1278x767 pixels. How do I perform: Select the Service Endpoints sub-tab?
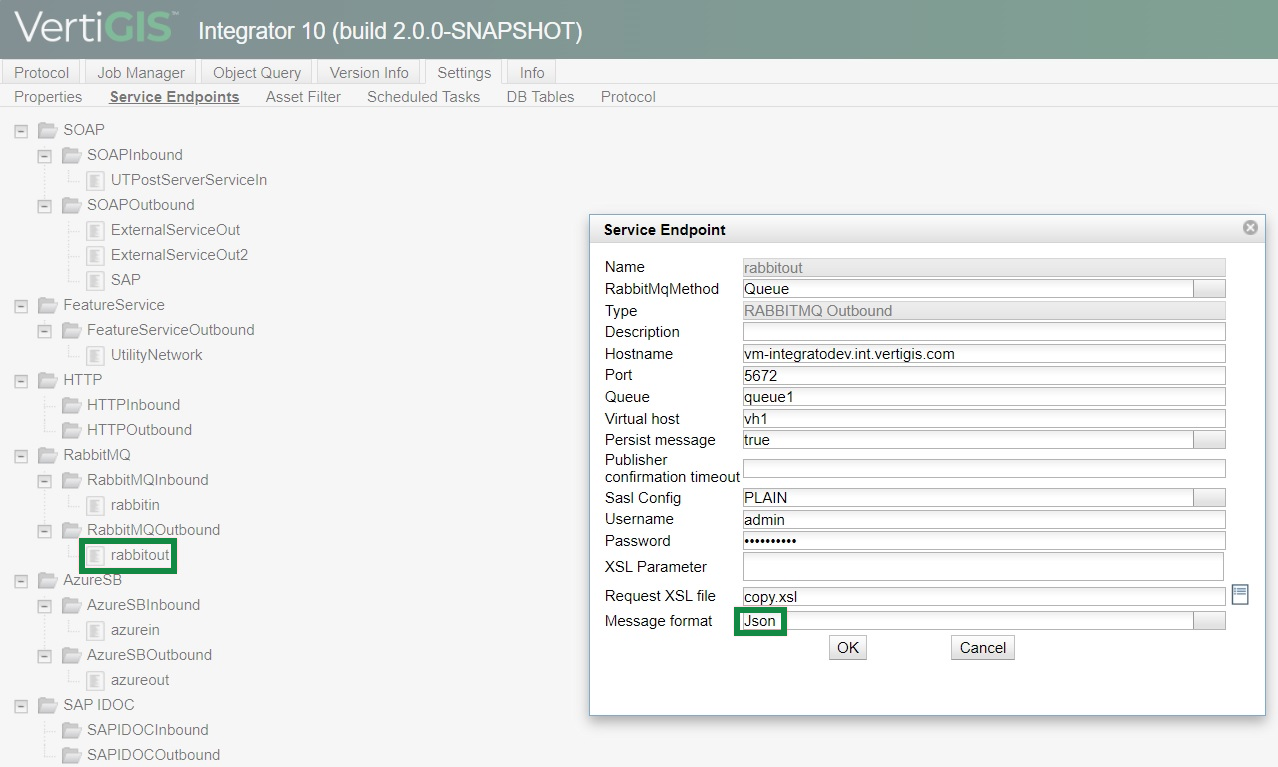pos(174,97)
